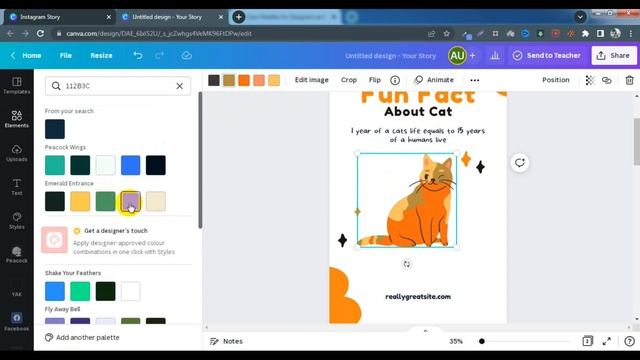Click the search magnifier icon
The height and width of the screenshot is (360, 640).
click(x=56, y=86)
